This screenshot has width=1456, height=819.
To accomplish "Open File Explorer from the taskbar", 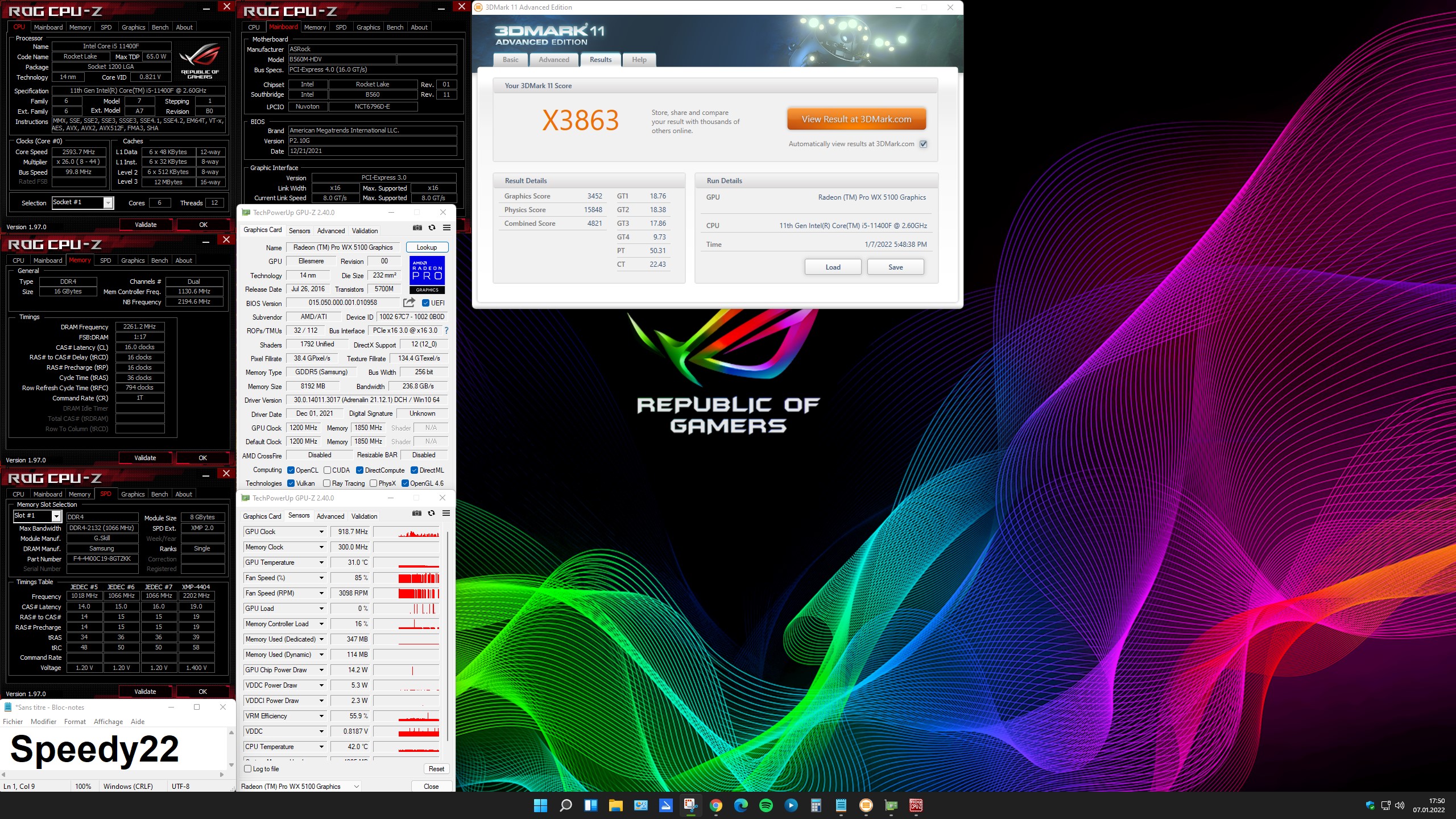I will 615,805.
